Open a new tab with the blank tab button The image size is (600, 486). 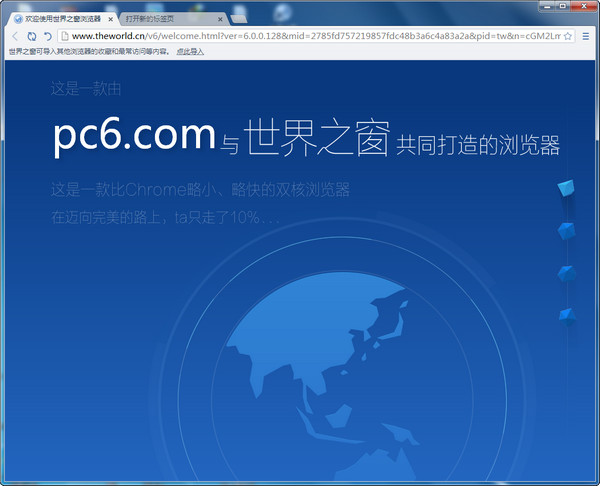[239, 19]
